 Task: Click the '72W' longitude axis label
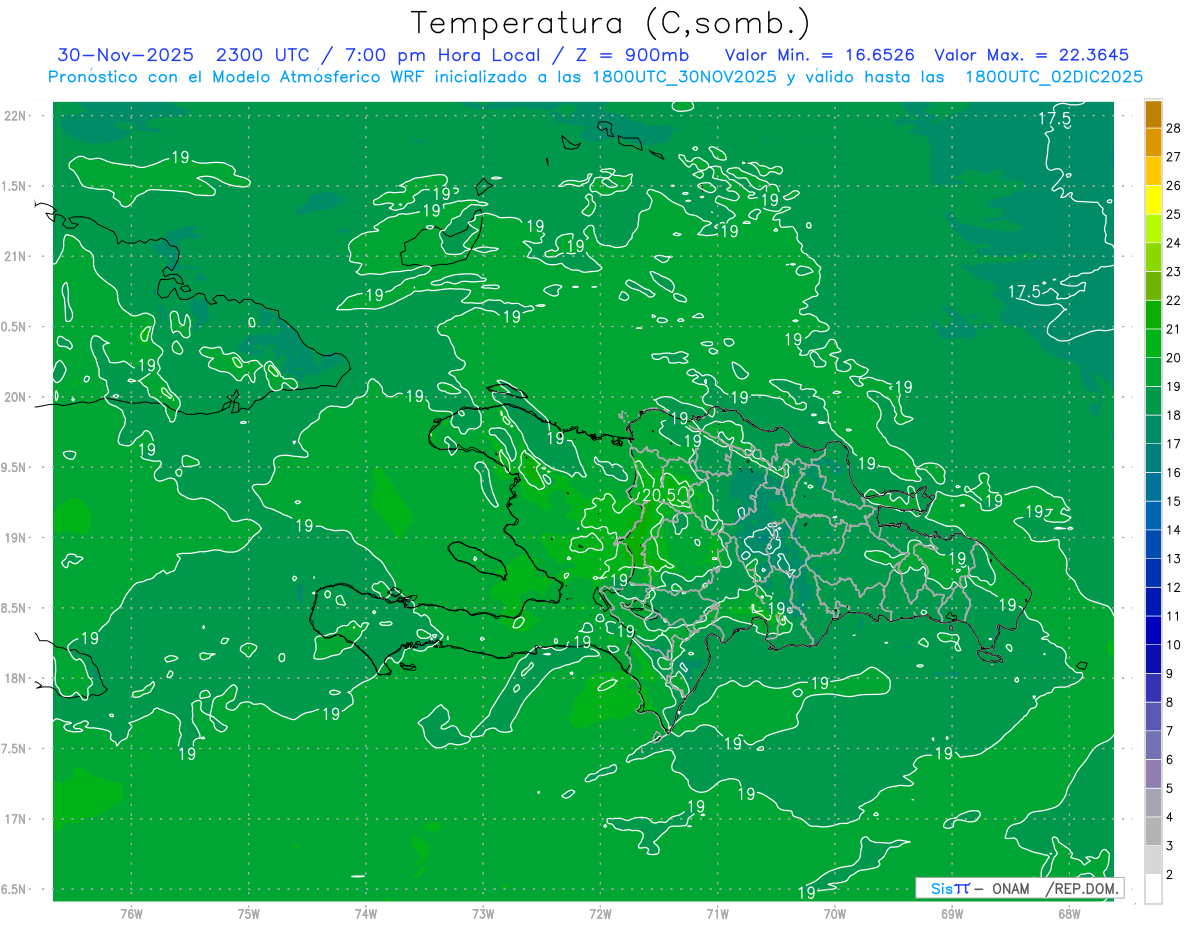click(601, 913)
